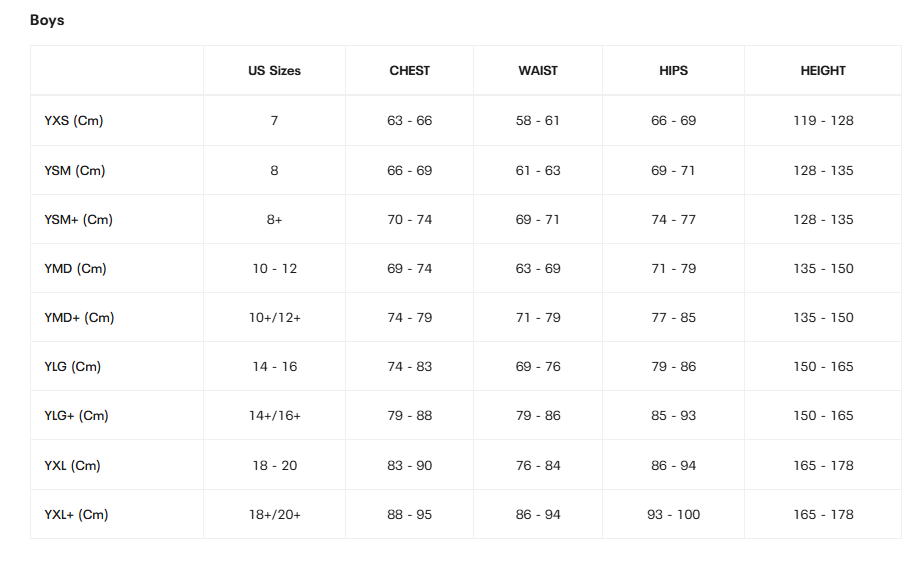Select the US Sizes column header
This screenshot has height=578, width=923.
pos(274,71)
